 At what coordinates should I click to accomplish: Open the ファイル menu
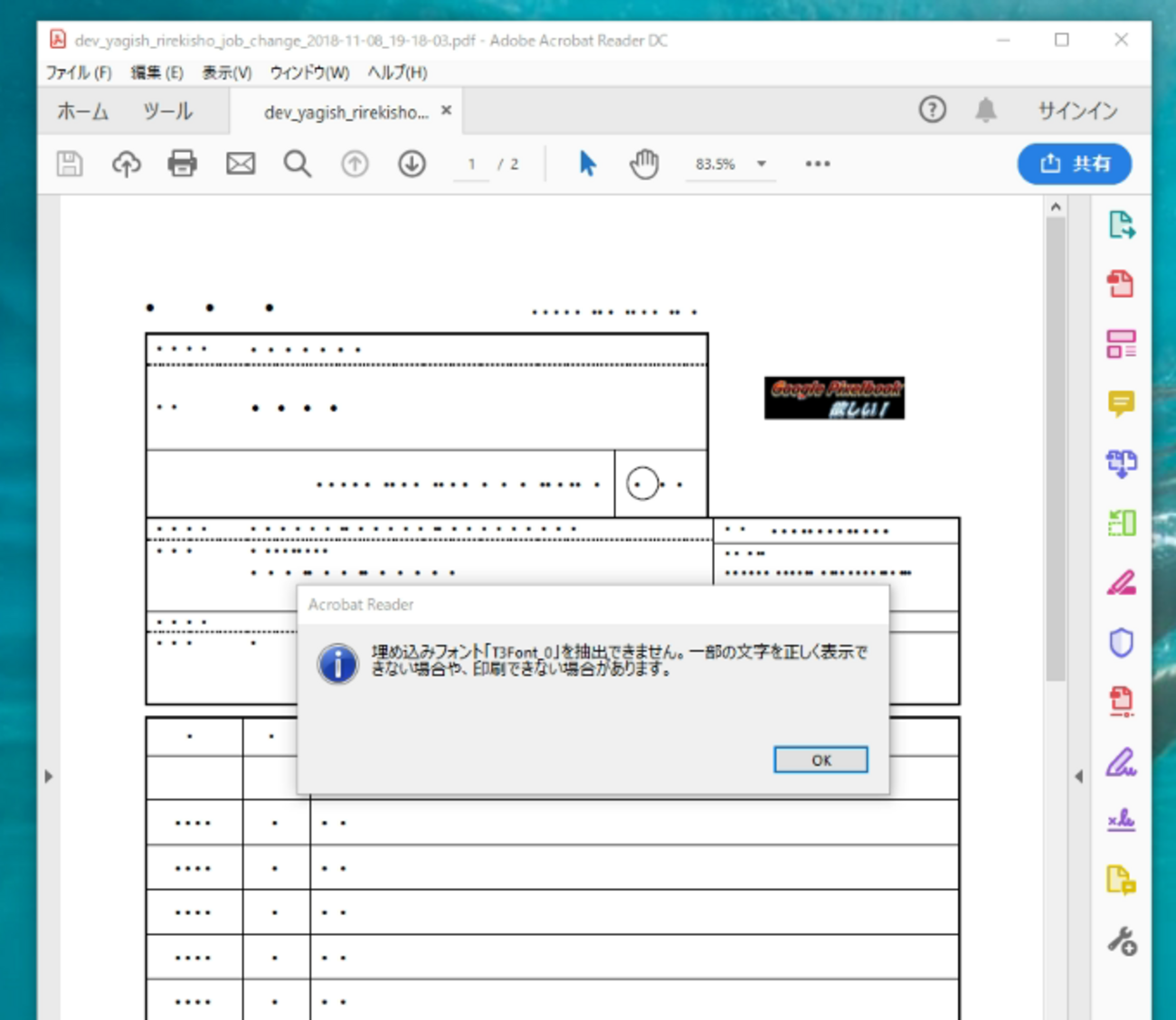tap(79, 72)
